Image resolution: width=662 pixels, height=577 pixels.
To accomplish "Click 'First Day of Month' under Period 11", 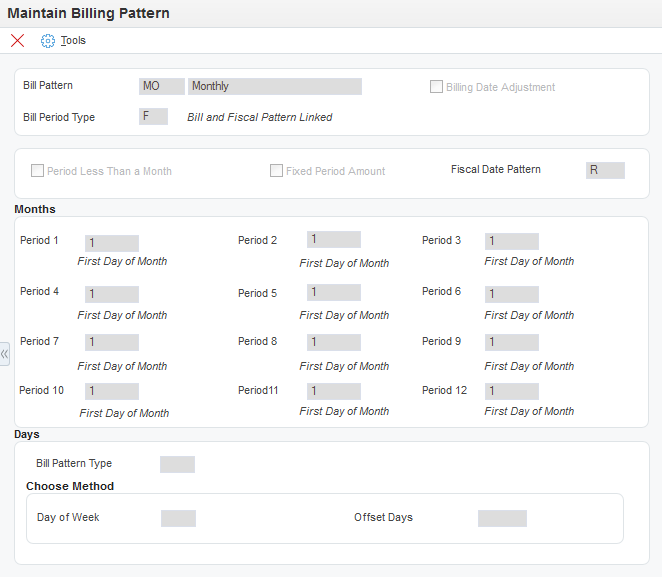I will click(x=344, y=411).
